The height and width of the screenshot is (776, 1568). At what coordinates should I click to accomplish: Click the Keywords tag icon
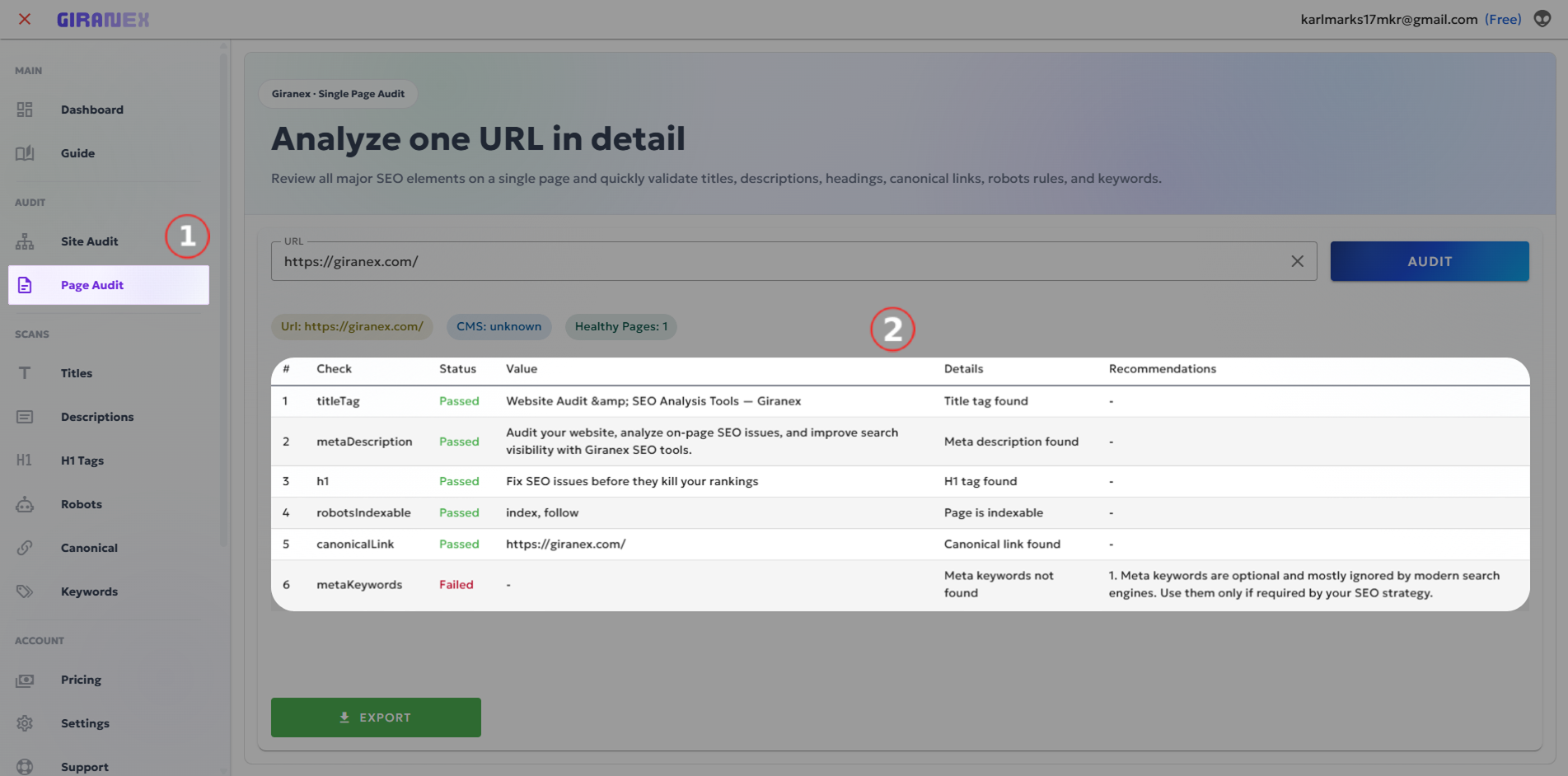coord(25,591)
